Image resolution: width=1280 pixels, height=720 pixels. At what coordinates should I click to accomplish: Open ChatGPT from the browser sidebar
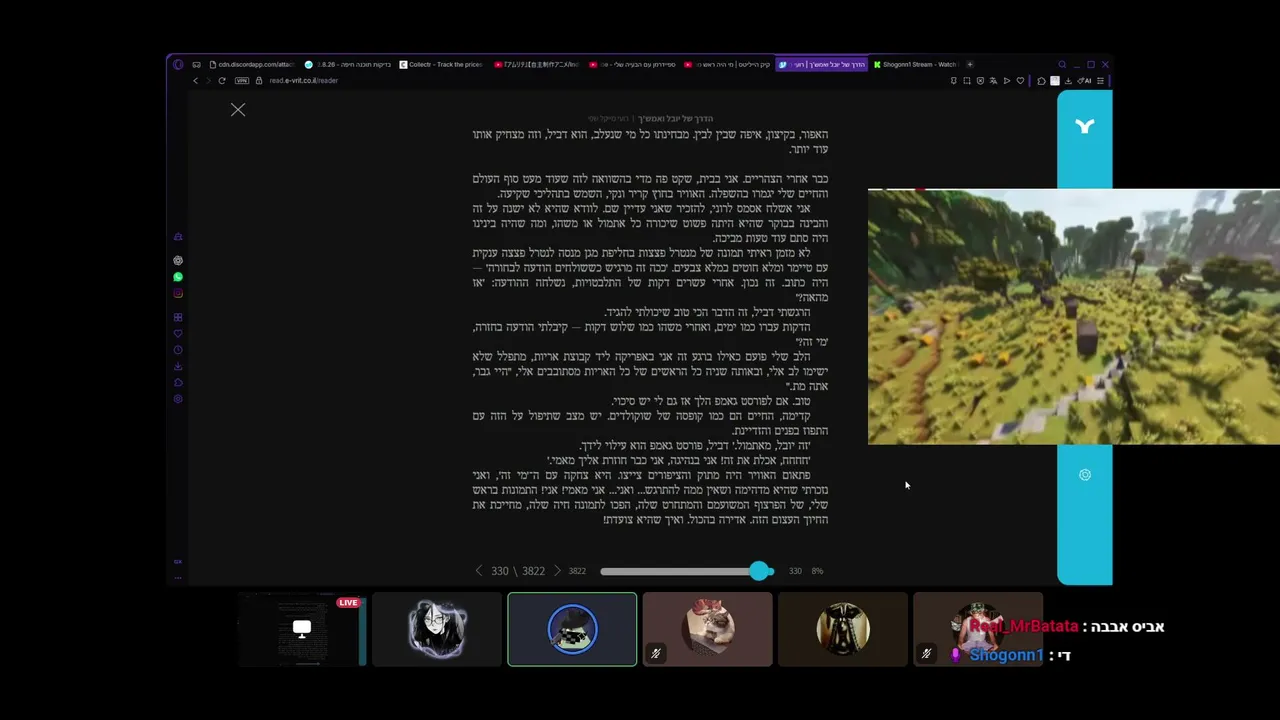coord(178,260)
